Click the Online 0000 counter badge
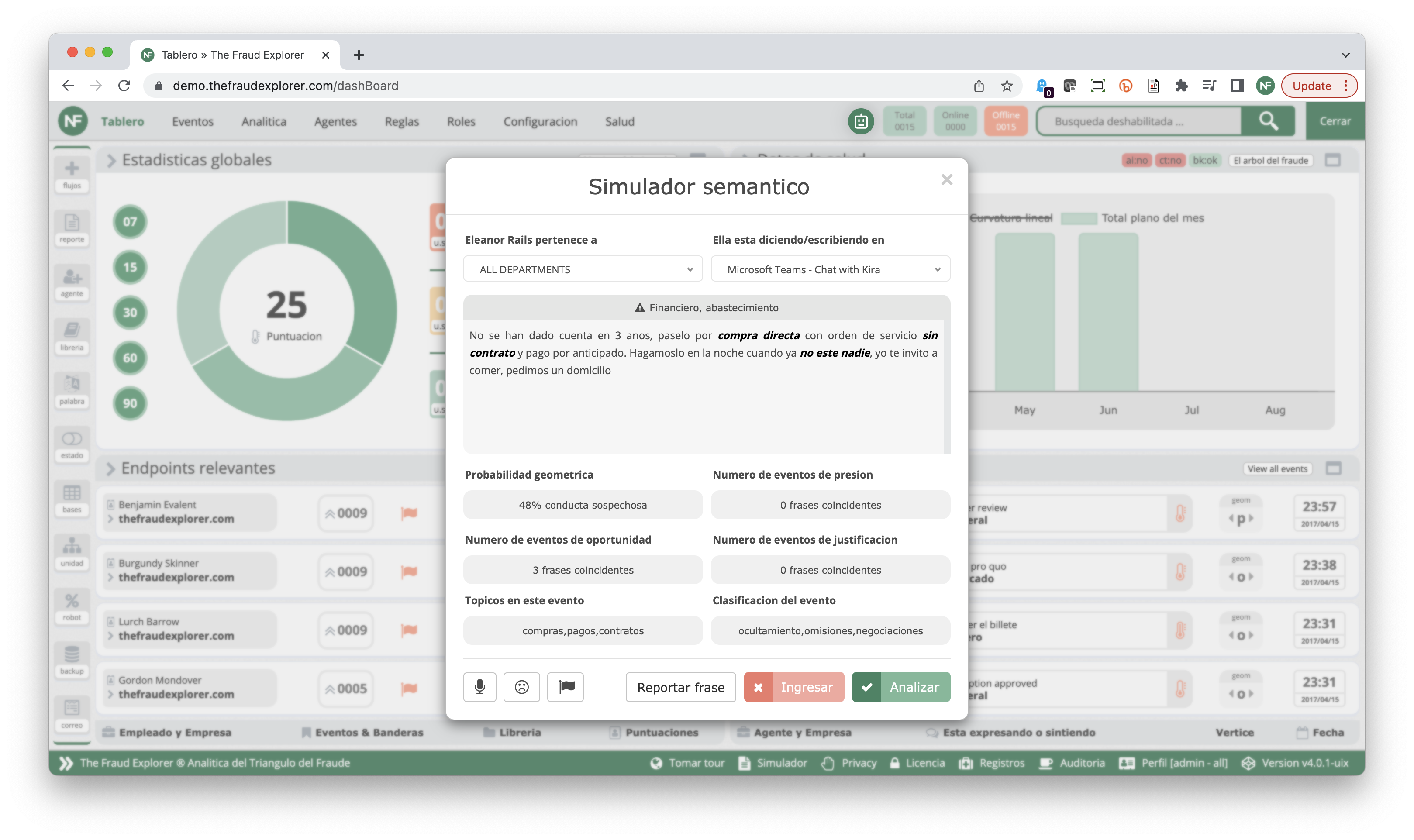1414x840 pixels. [x=955, y=121]
